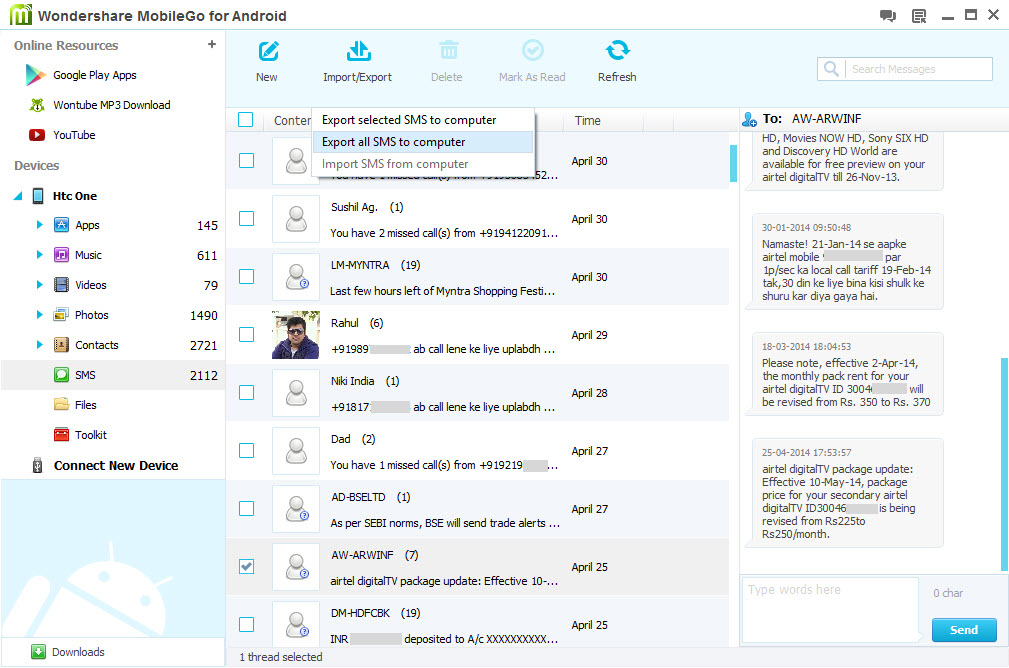
Task: Click the add recipient contact icon
Action: point(749,119)
